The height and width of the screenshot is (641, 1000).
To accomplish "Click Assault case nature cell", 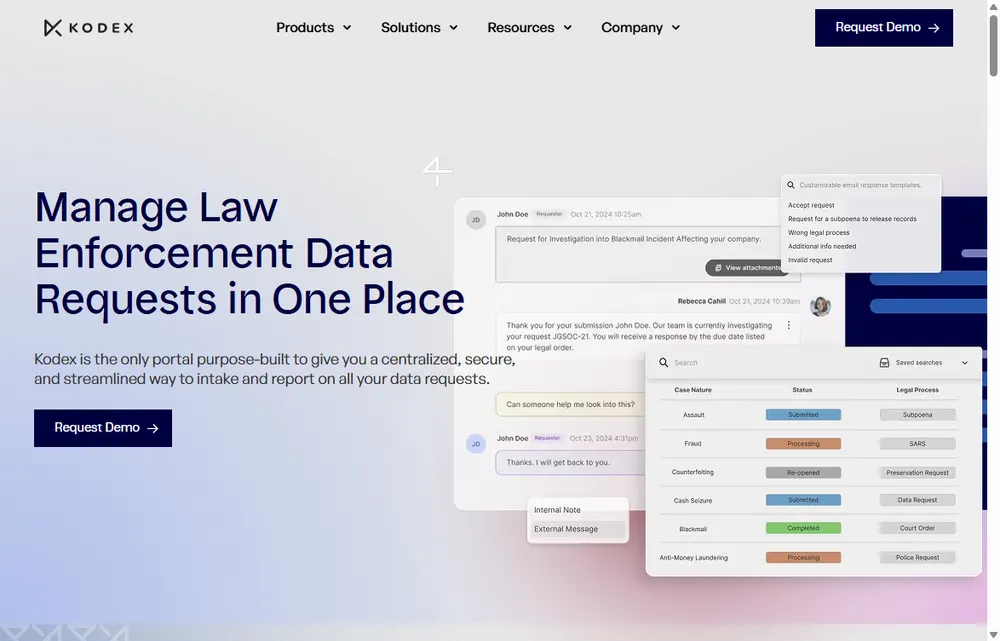I will click(x=693, y=415).
